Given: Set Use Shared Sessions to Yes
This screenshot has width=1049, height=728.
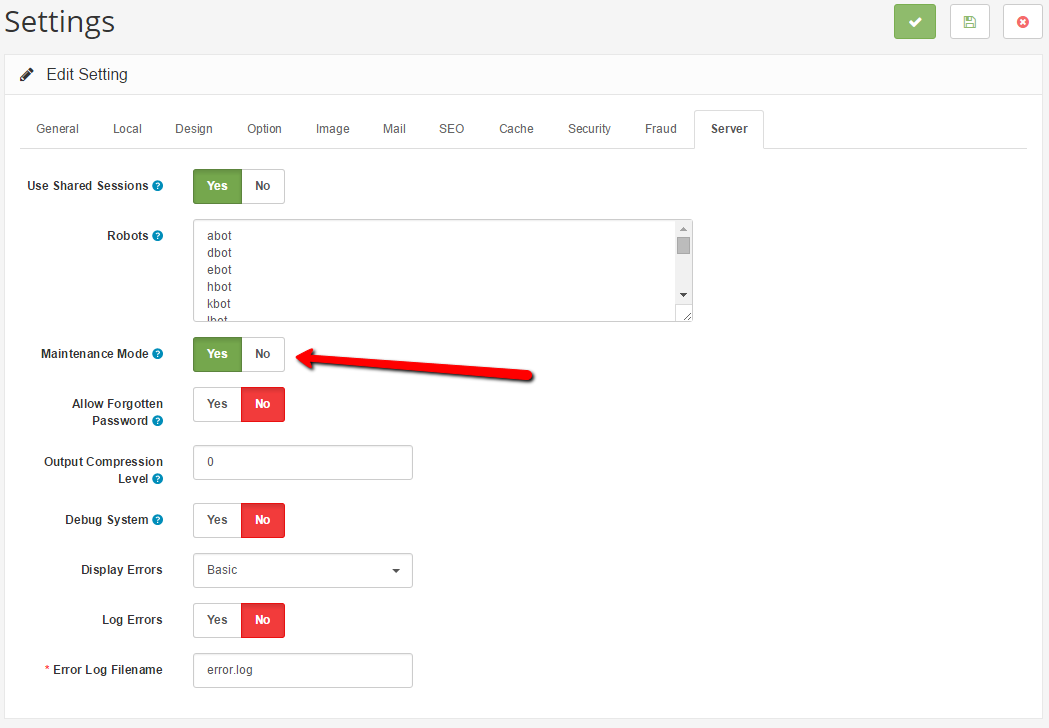Looking at the screenshot, I should [217, 186].
